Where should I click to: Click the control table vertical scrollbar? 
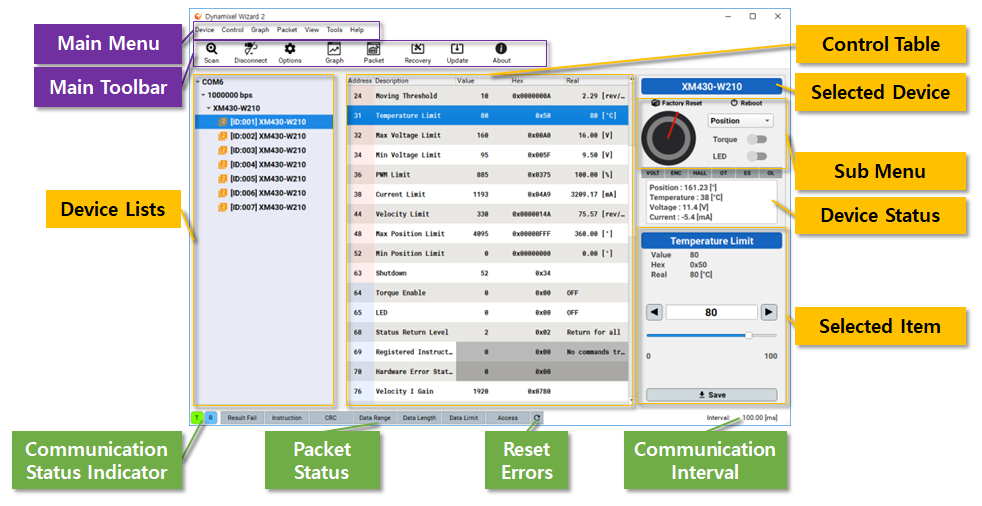(631, 241)
